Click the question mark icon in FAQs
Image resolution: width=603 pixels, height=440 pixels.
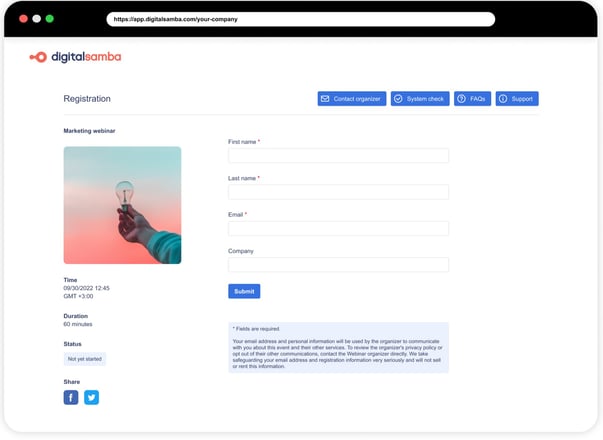(461, 99)
